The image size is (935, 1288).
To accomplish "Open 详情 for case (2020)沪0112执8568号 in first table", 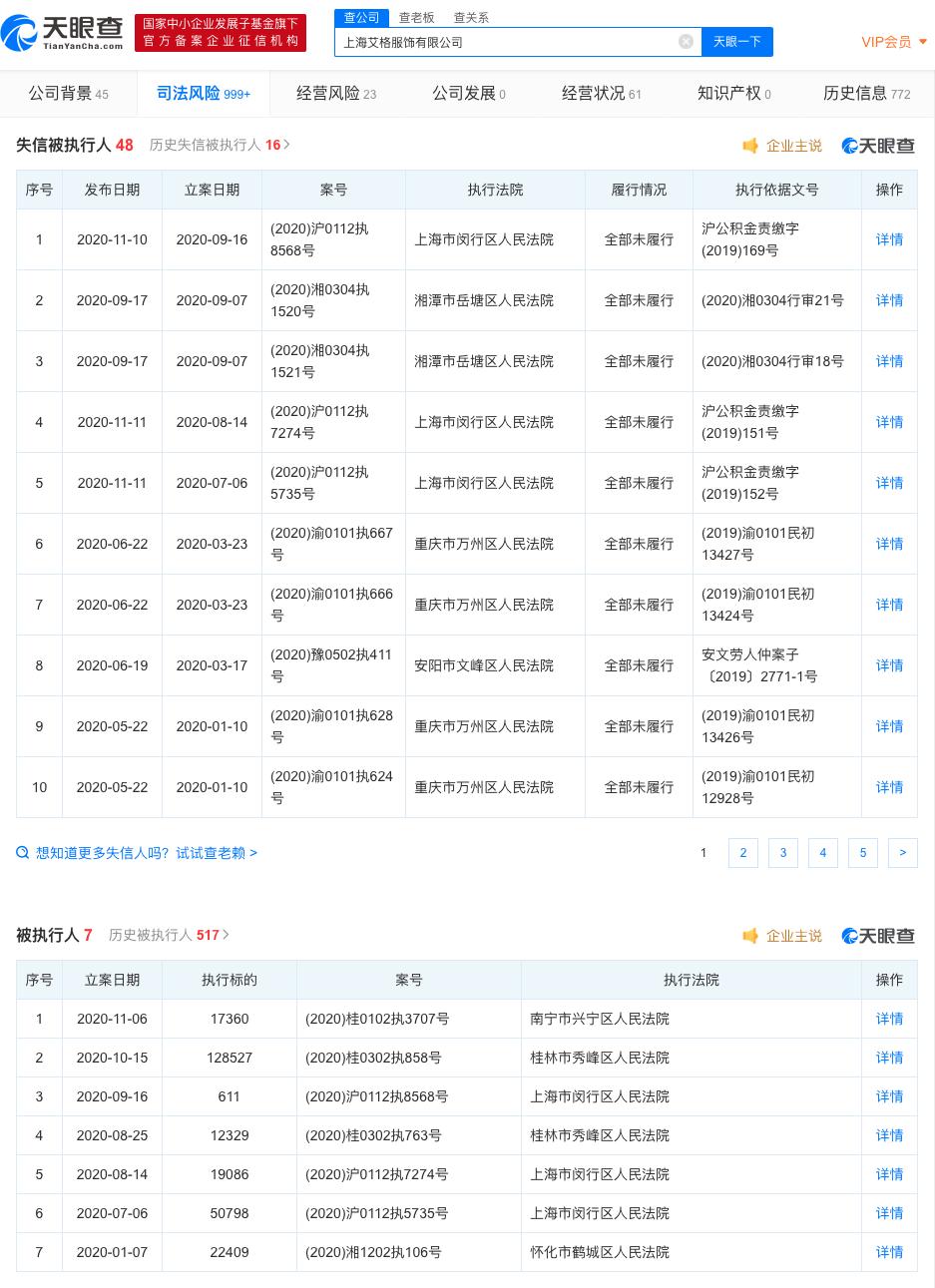I will click(889, 239).
